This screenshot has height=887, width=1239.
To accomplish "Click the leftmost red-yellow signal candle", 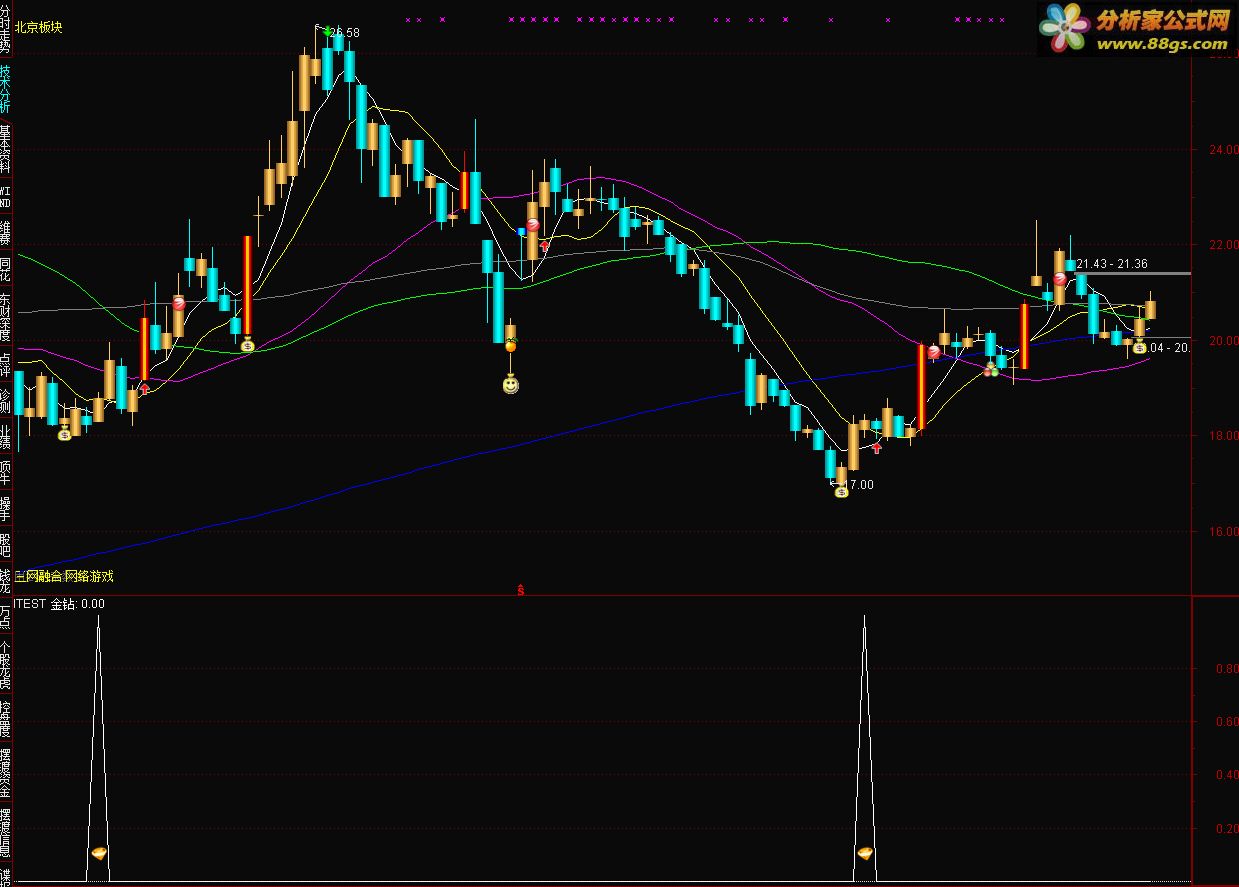I will point(144,349).
